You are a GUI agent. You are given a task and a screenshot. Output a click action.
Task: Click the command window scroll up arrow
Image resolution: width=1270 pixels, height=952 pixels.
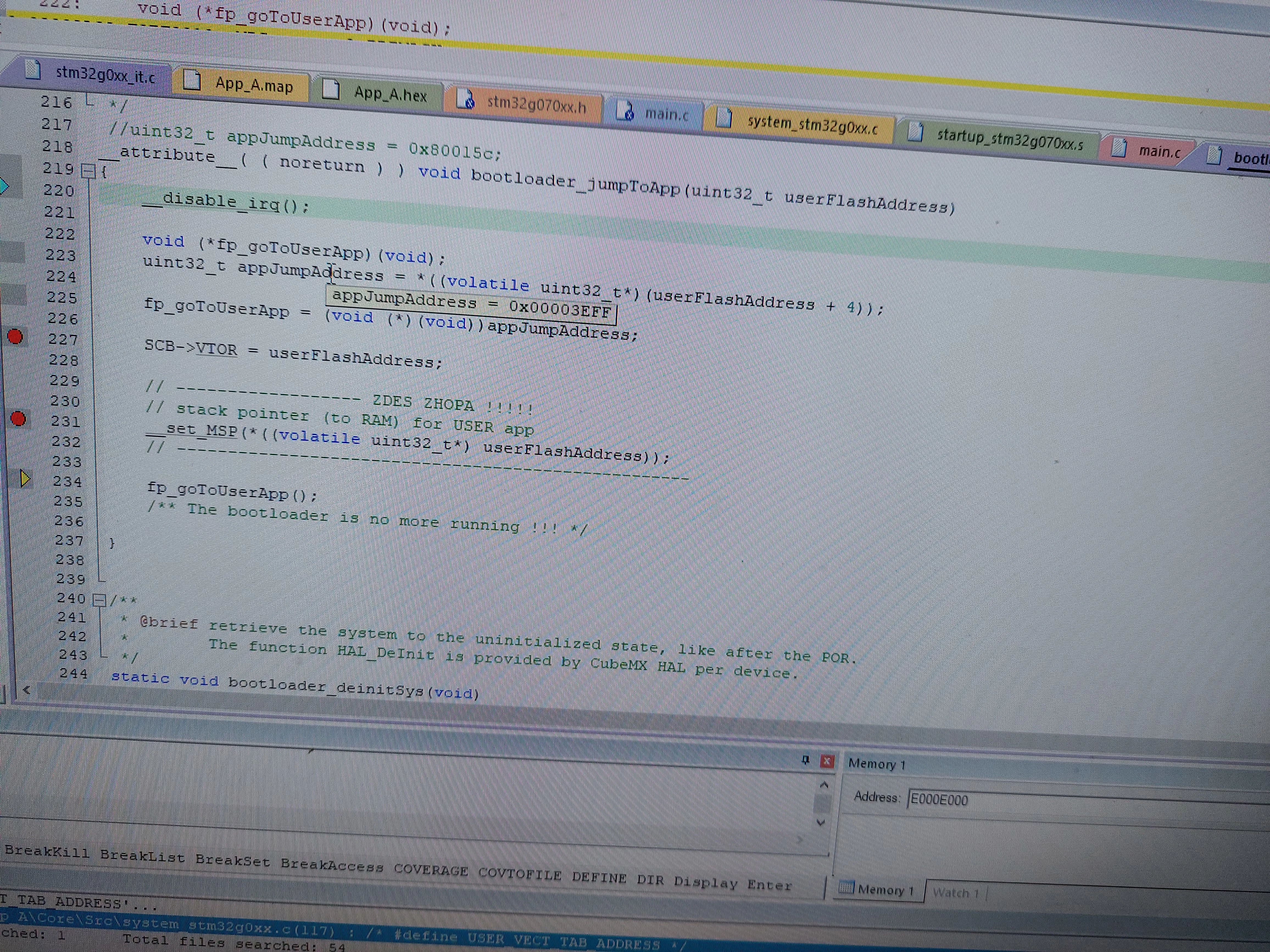[824, 785]
